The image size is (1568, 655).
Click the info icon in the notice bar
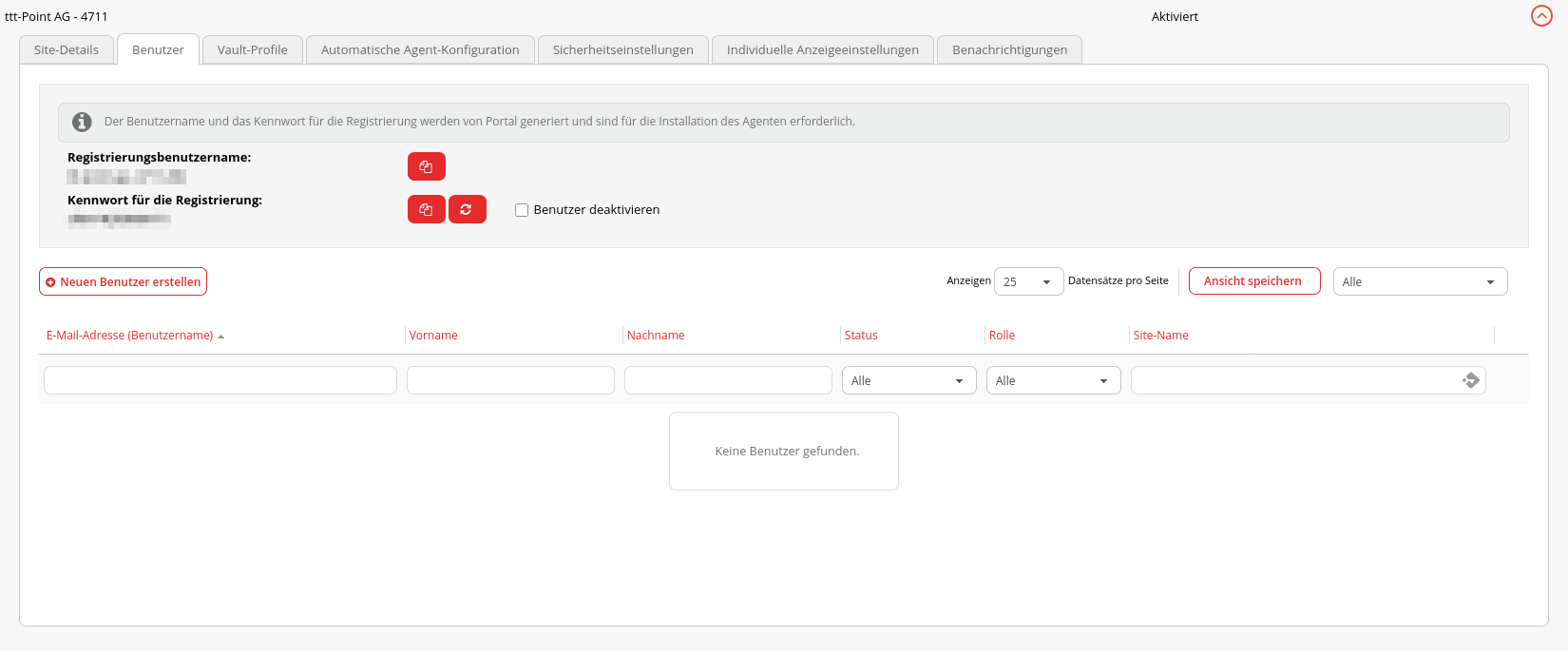(83, 122)
